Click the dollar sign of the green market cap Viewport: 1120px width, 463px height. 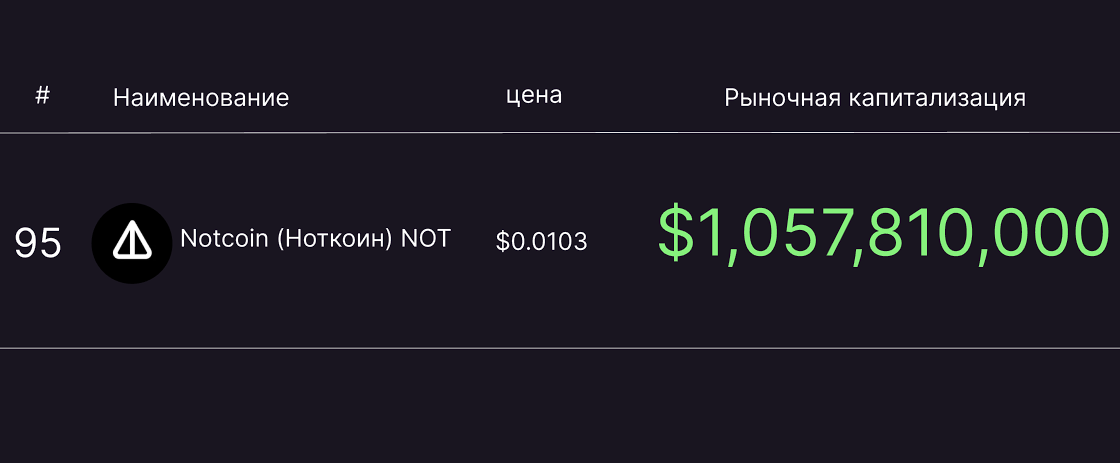(x=676, y=234)
